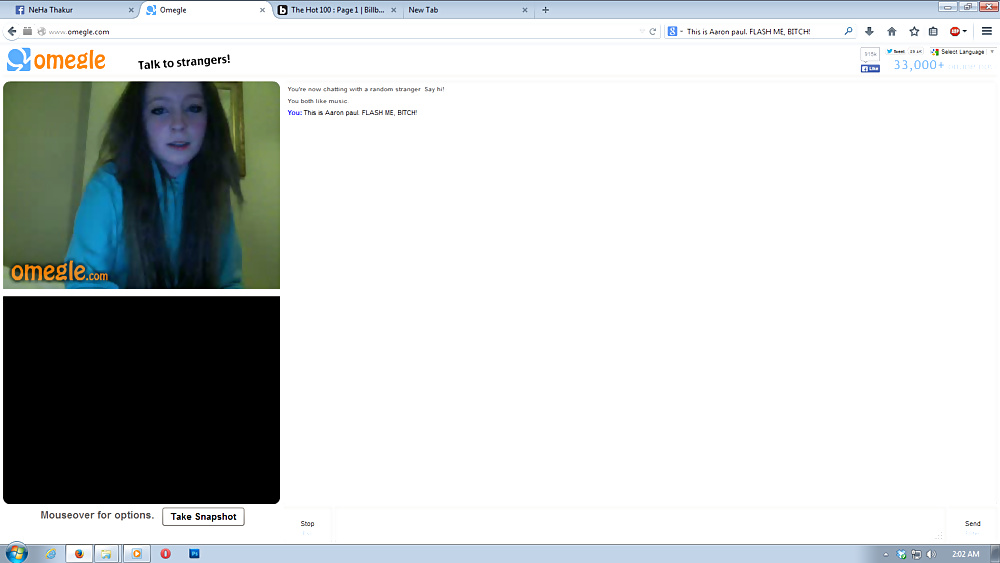
Task: Click the Firefox taskbar icon
Action: [x=79, y=553]
